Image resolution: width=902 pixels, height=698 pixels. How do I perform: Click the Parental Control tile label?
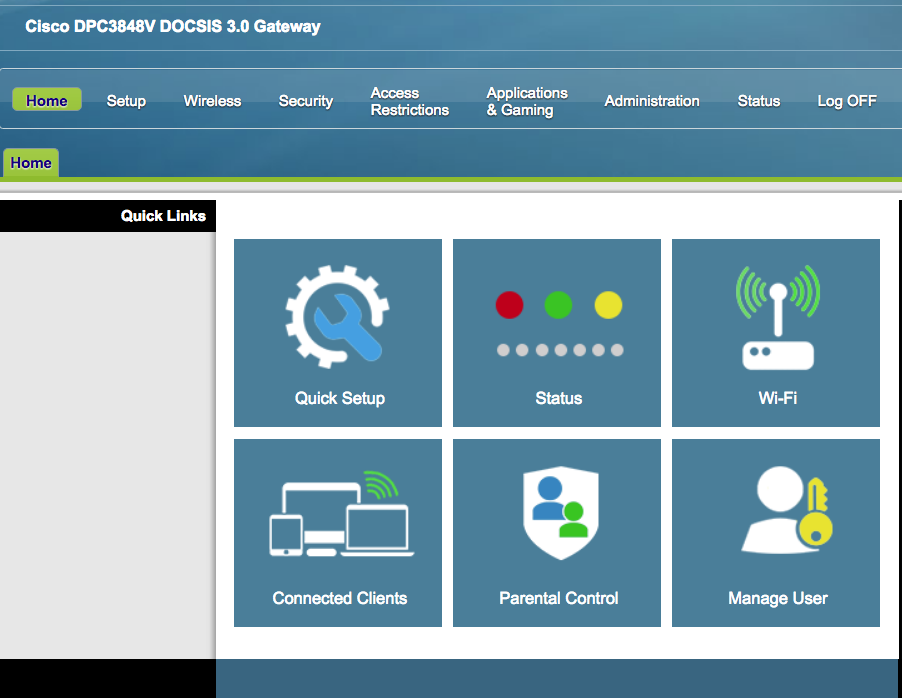559,598
